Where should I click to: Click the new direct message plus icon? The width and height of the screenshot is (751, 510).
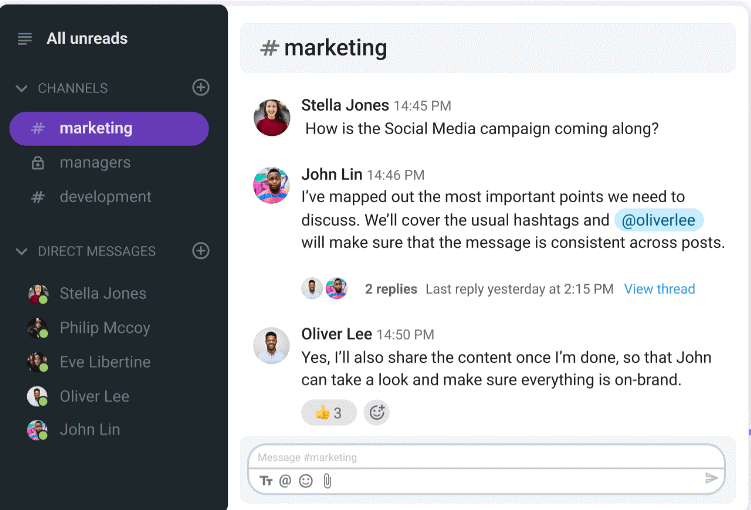pyautogui.click(x=201, y=251)
